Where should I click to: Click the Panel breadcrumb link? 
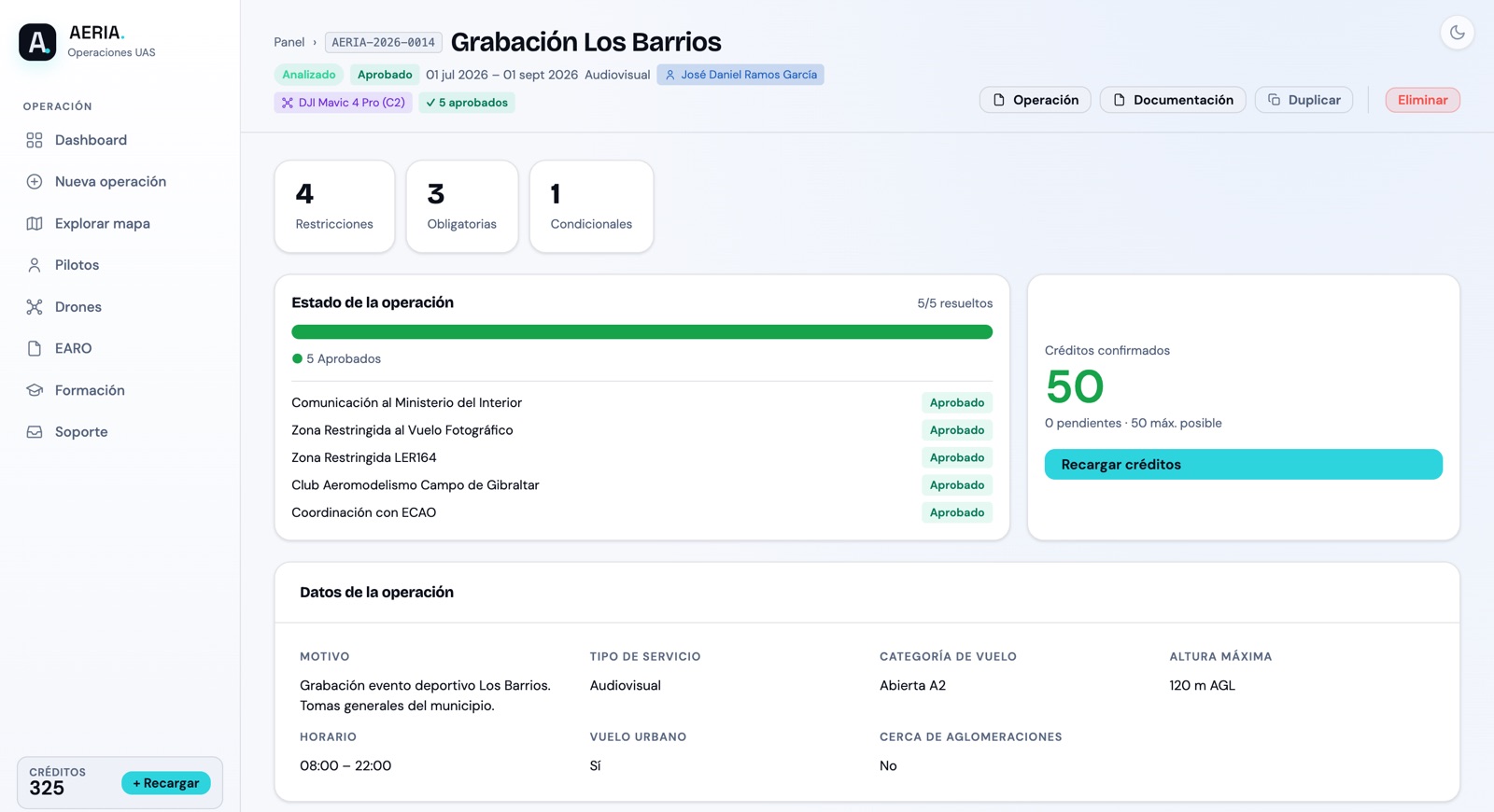click(x=289, y=42)
